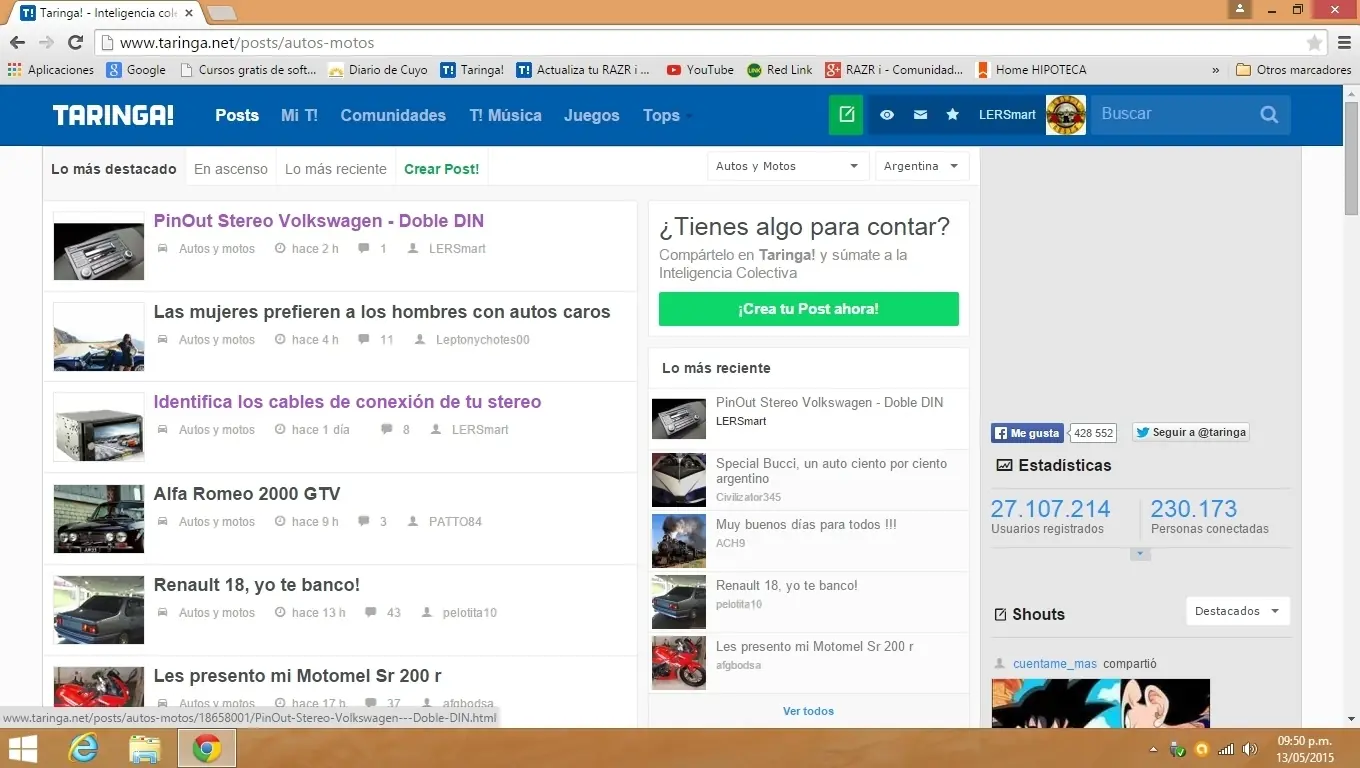Close the Taringa! browser tab
The width and height of the screenshot is (1360, 768).
click(x=188, y=13)
